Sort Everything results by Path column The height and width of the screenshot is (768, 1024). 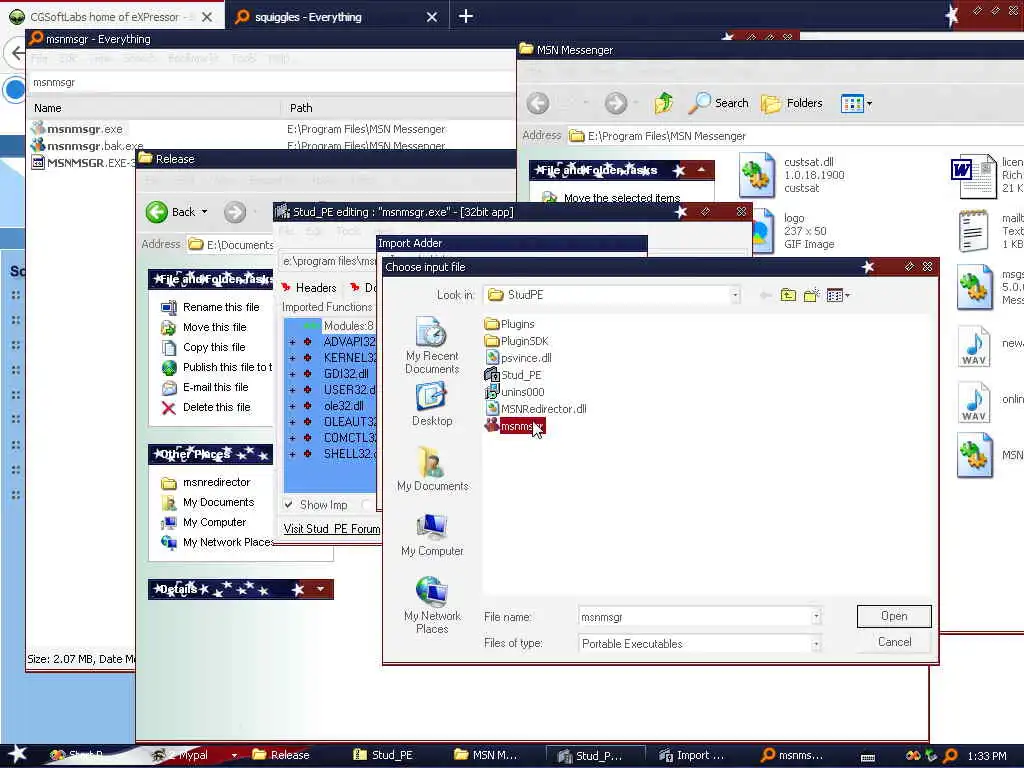pos(398,108)
